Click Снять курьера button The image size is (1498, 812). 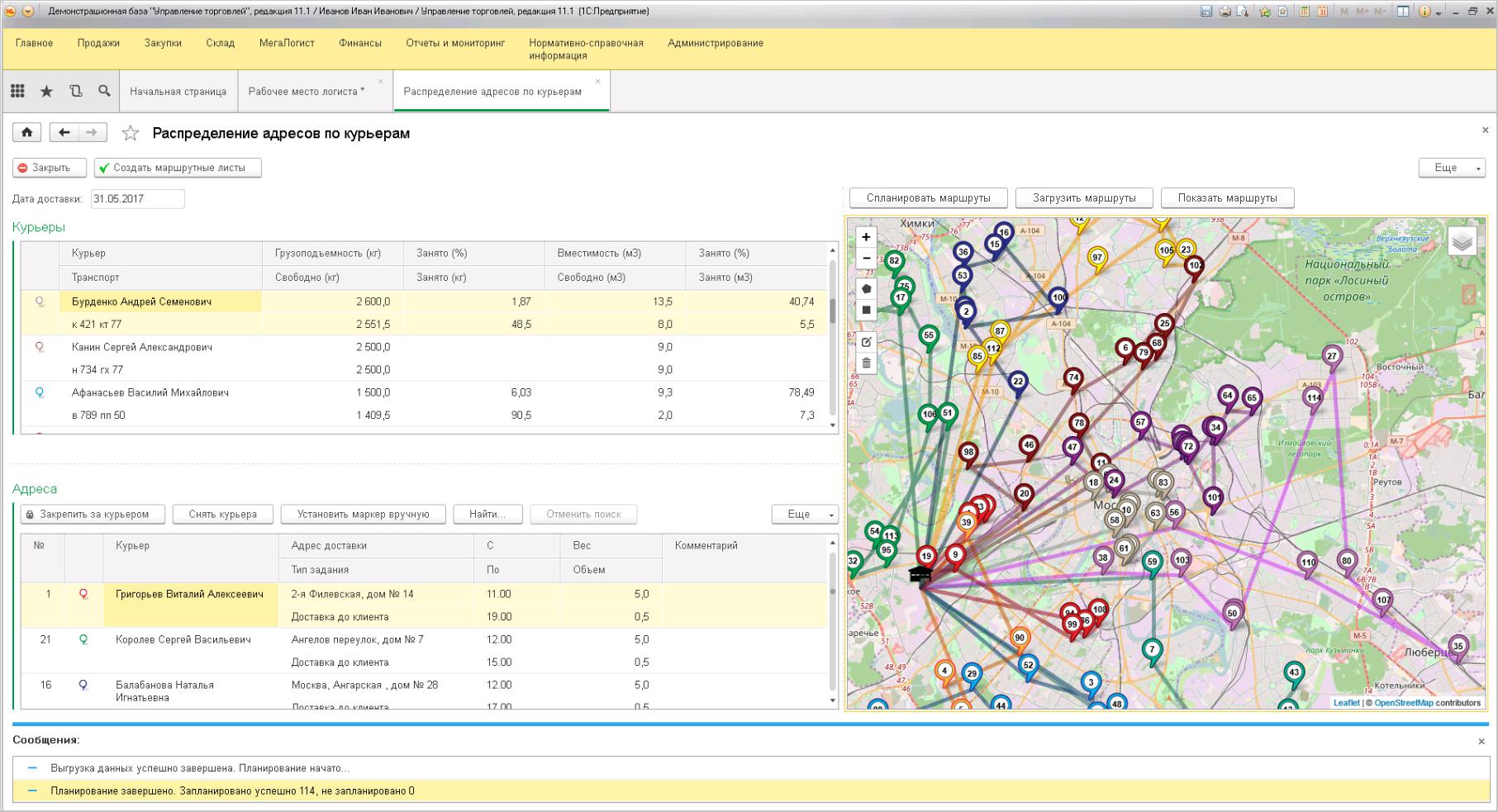(x=222, y=514)
